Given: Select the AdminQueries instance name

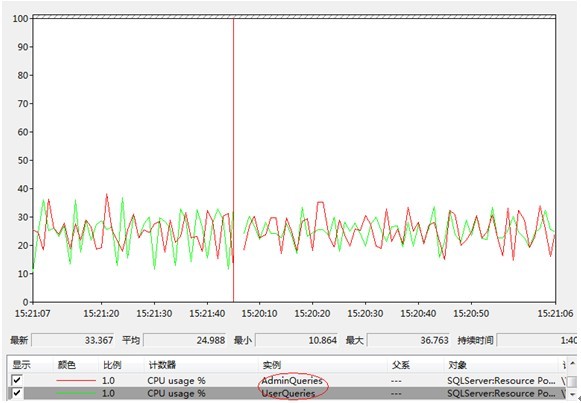Looking at the screenshot, I should tap(292, 381).
